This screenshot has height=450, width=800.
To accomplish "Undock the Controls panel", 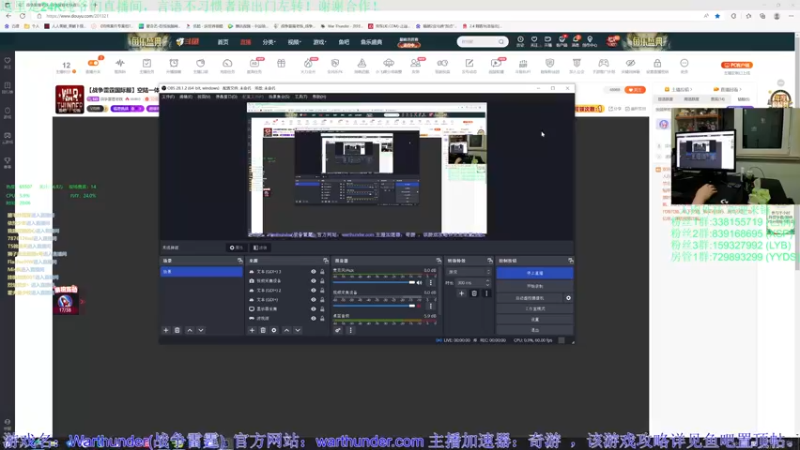I will 570,261.
